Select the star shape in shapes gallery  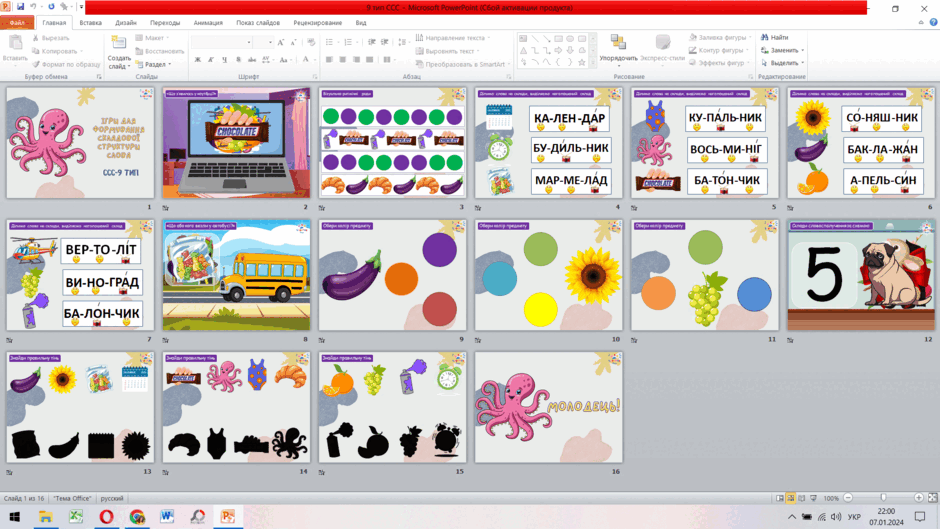coord(582,62)
